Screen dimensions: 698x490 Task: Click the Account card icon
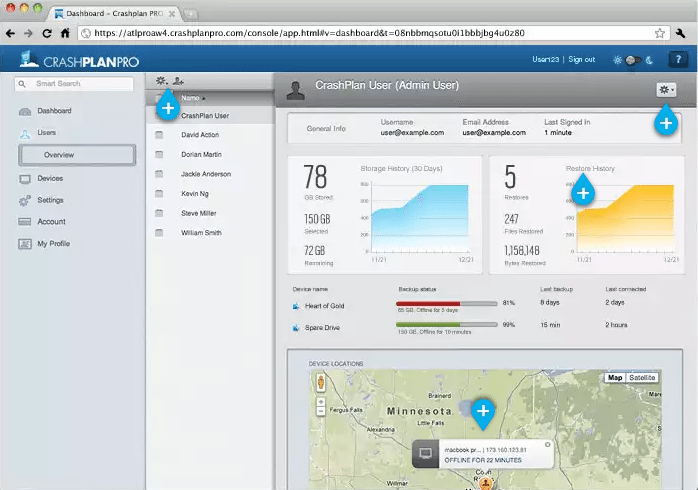[x=25, y=222]
